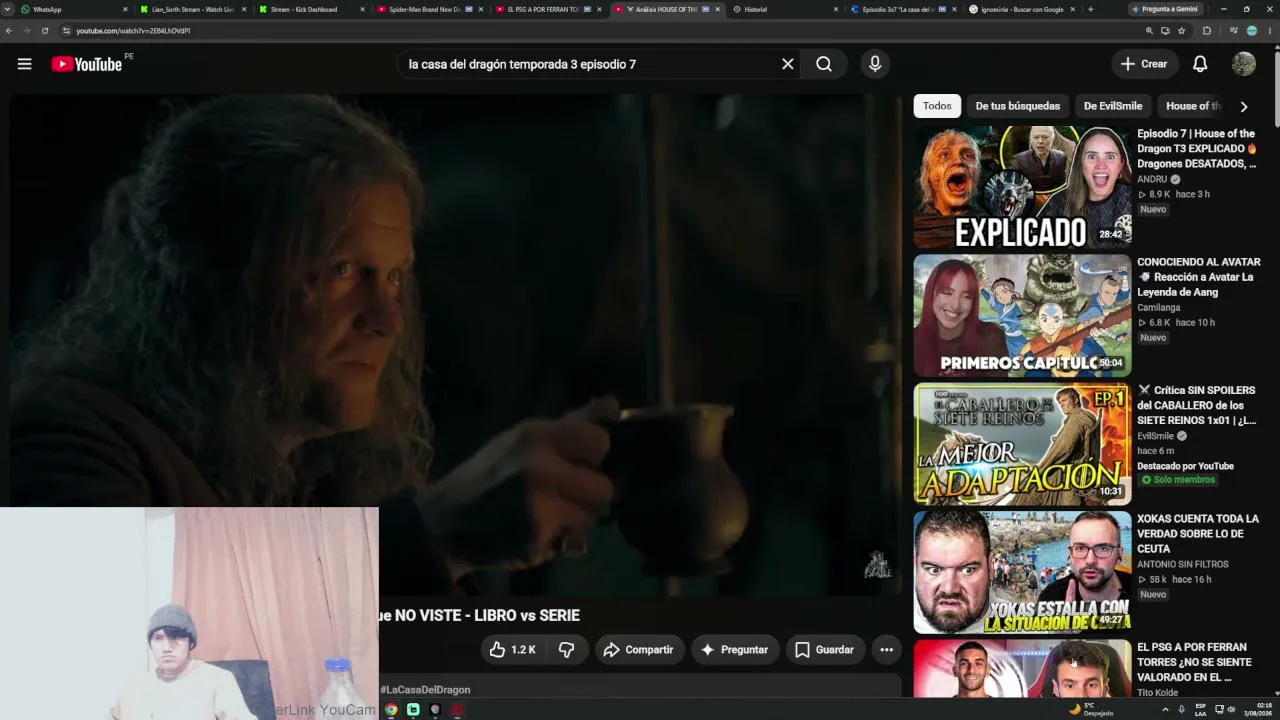Close the Historial browser tab

(836, 9)
